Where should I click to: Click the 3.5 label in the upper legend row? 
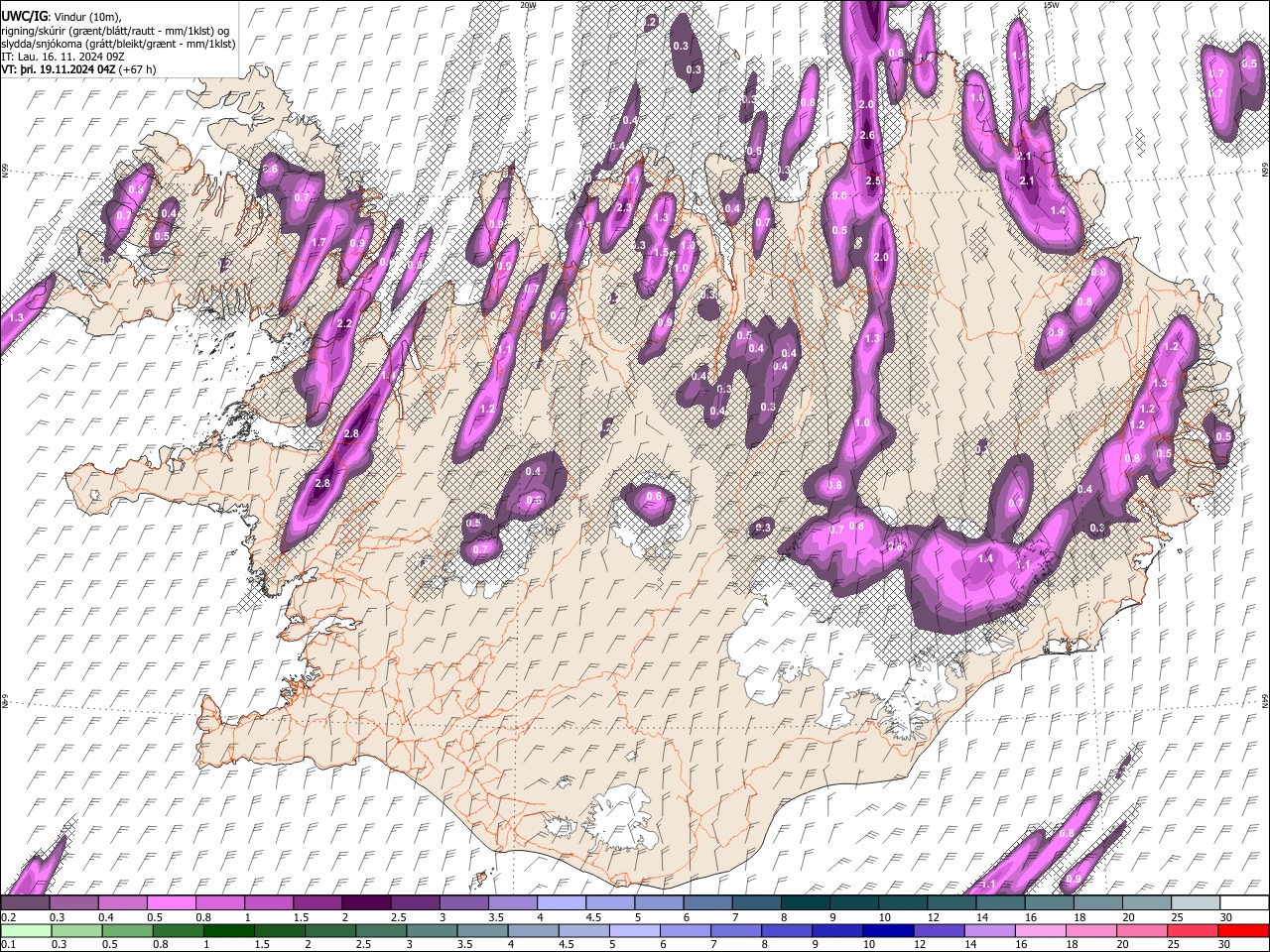[496, 917]
